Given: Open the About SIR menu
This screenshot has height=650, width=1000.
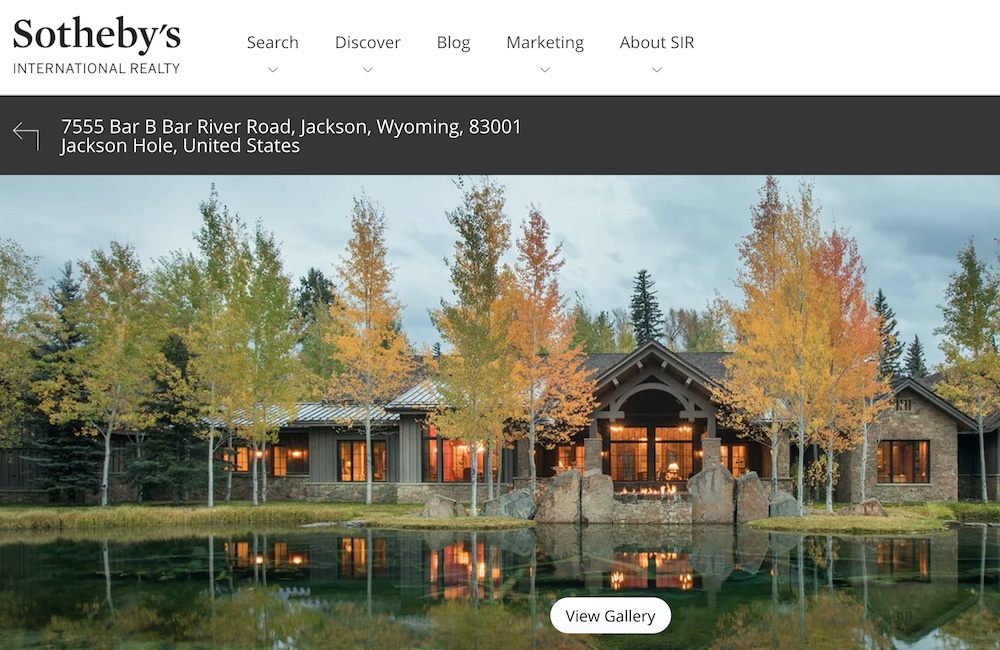Looking at the screenshot, I should click(657, 42).
